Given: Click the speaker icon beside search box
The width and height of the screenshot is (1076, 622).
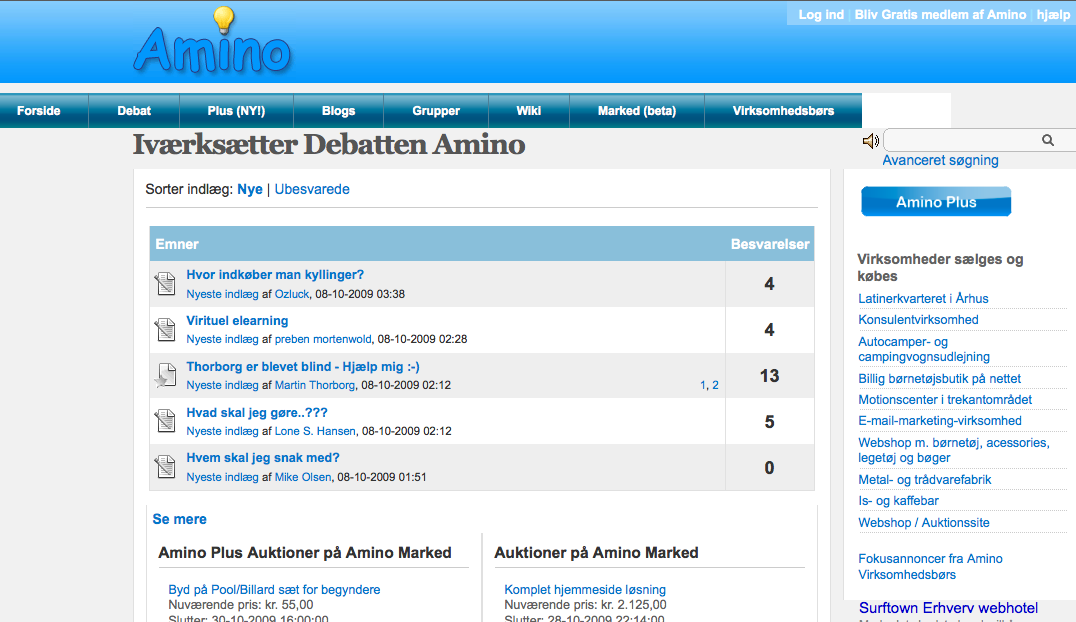Looking at the screenshot, I should (x=871, y=141).
